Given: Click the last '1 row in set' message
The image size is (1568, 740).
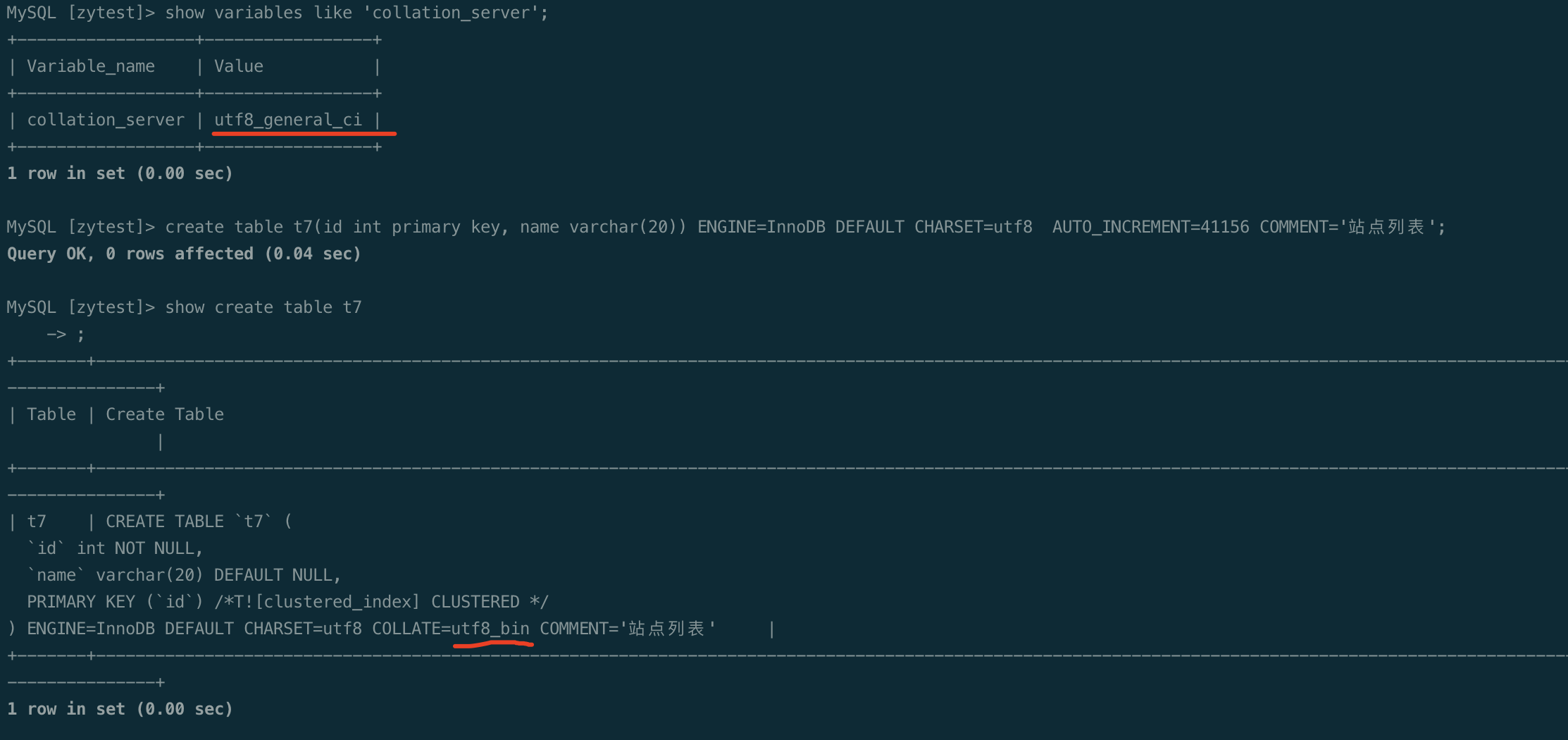Looking at the screenshot, I should click(x=120, y=709).
